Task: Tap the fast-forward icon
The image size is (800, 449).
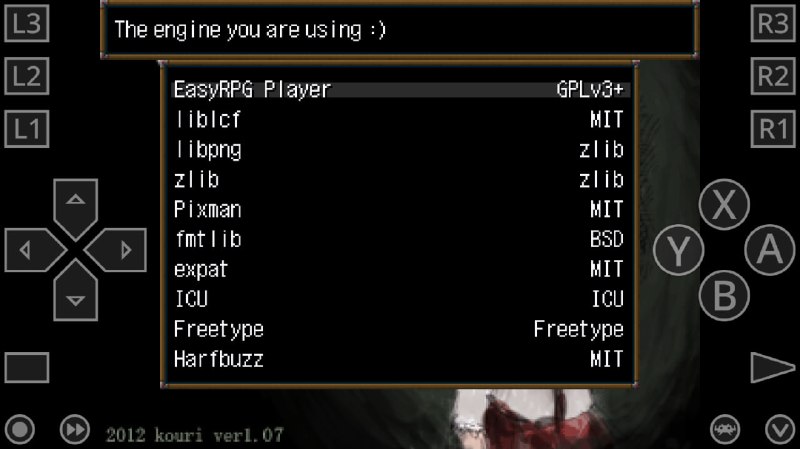Action: pos(75,430)
